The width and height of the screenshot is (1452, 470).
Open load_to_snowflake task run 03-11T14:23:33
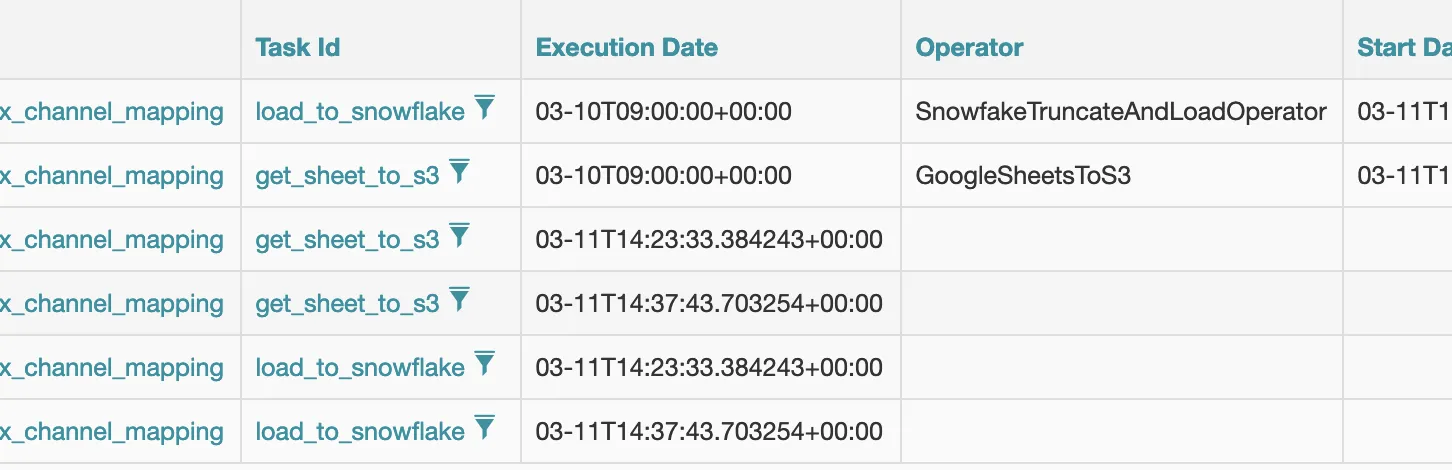360,368
